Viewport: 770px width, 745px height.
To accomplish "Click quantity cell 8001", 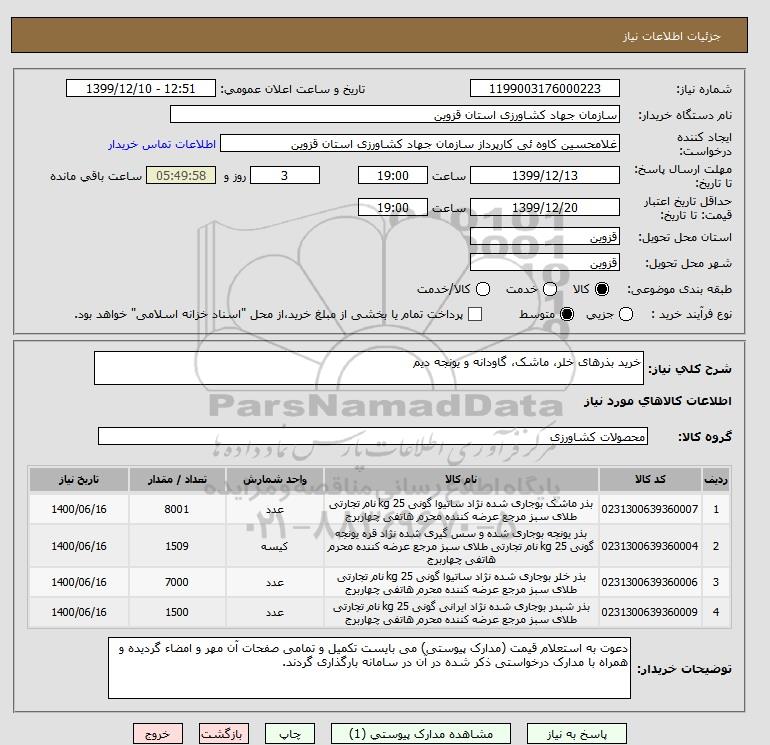I will coord(177,509).
